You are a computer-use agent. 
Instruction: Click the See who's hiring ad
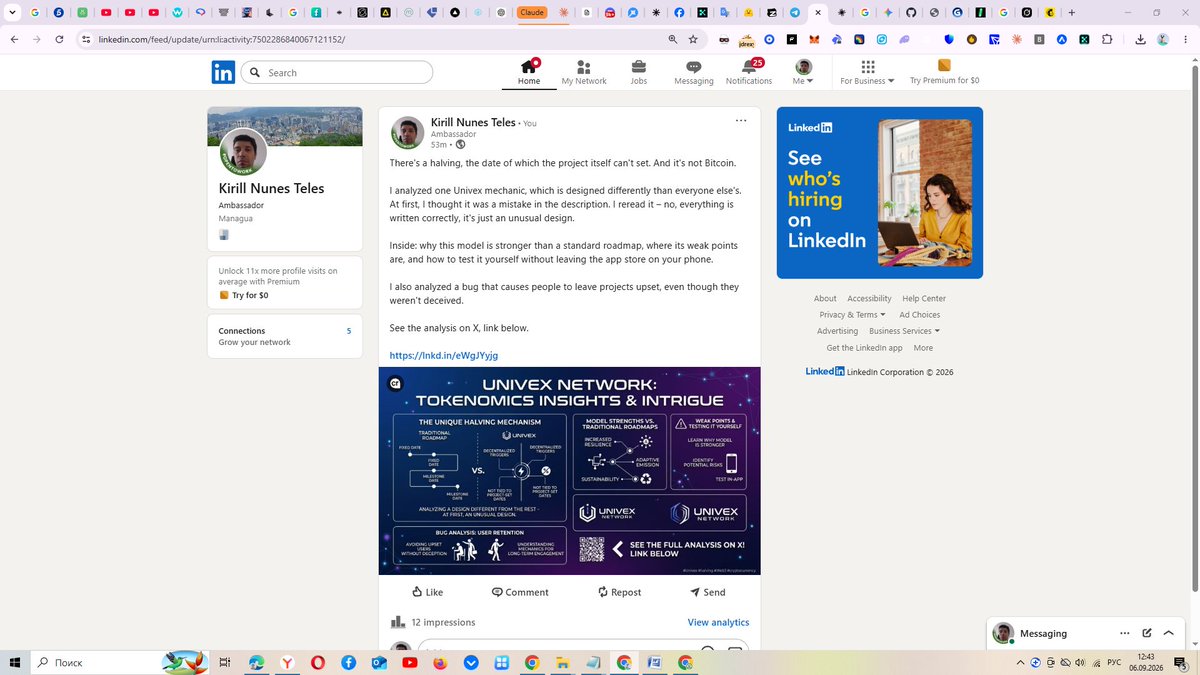(880, 193)
